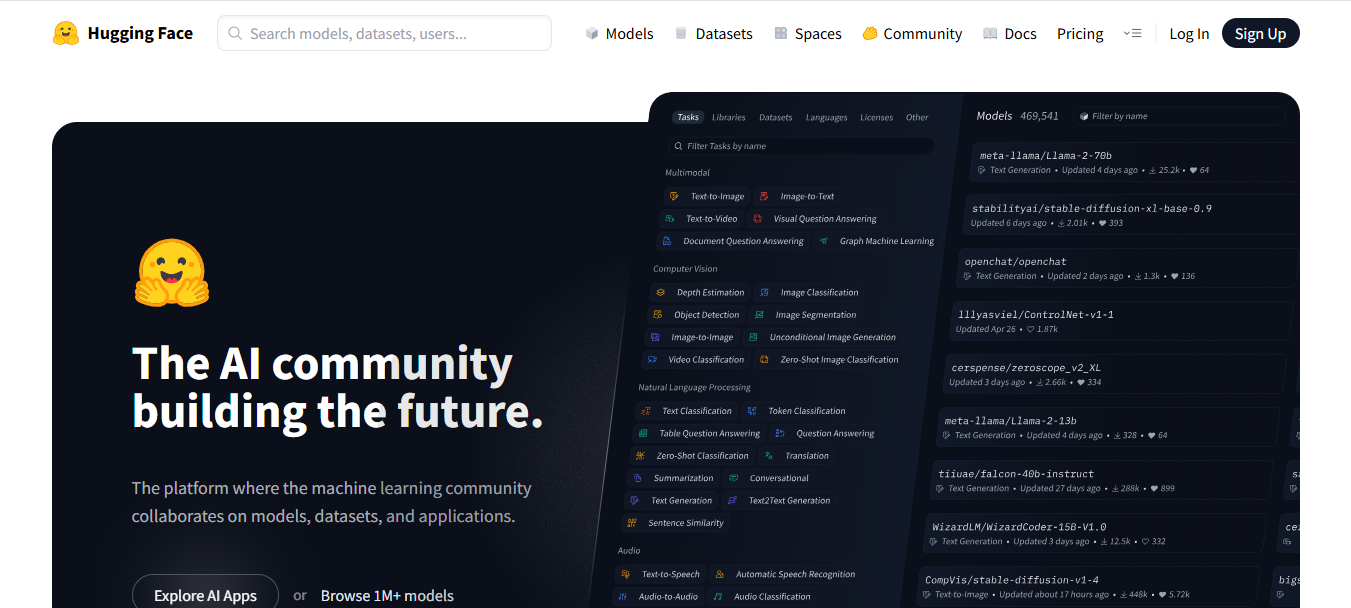
Task: Open the tiiuae/falcon-40b-instruct model card
Action: click(1103, 480)
